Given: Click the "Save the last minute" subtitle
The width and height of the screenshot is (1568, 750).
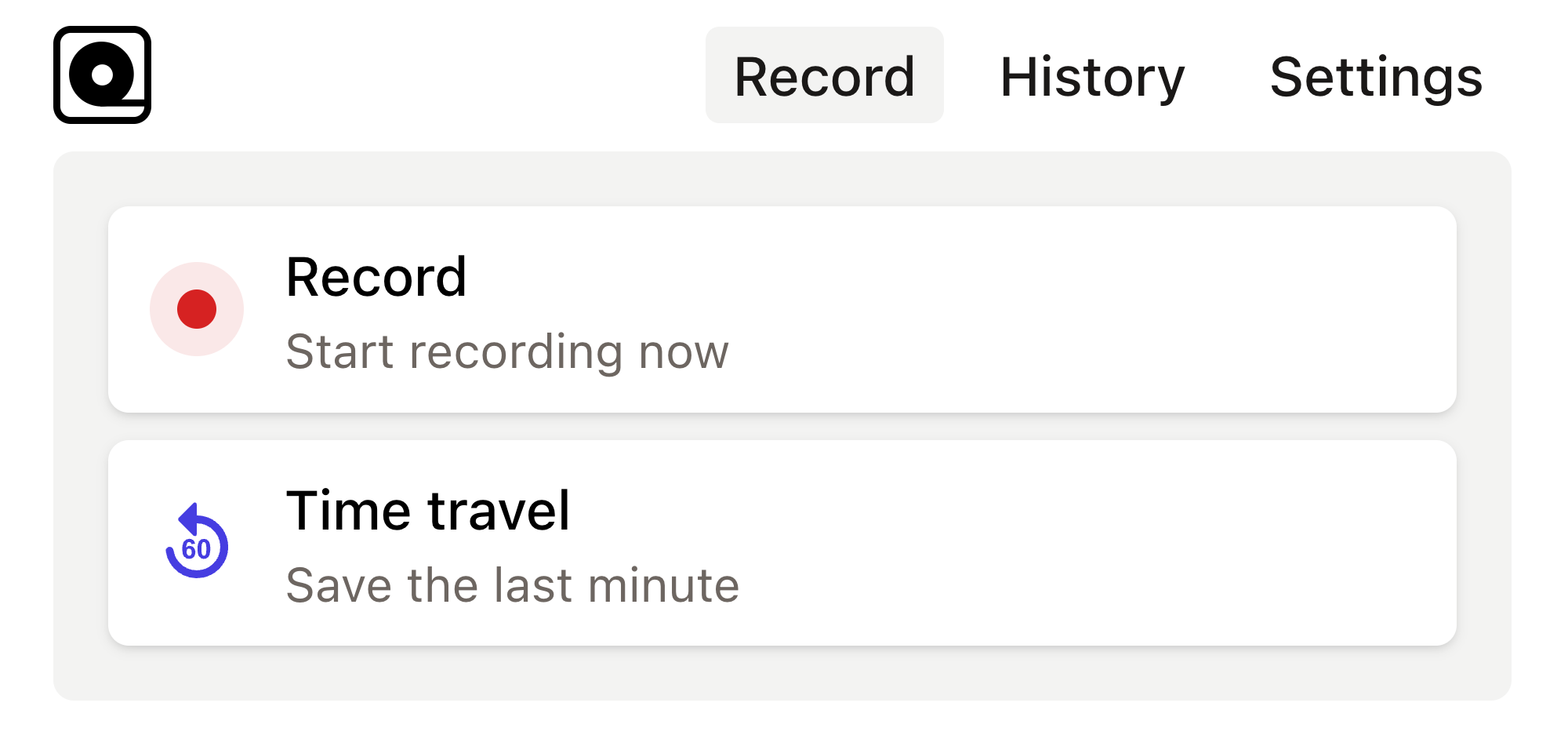Looking at the screenshot, I should [513, 584].
